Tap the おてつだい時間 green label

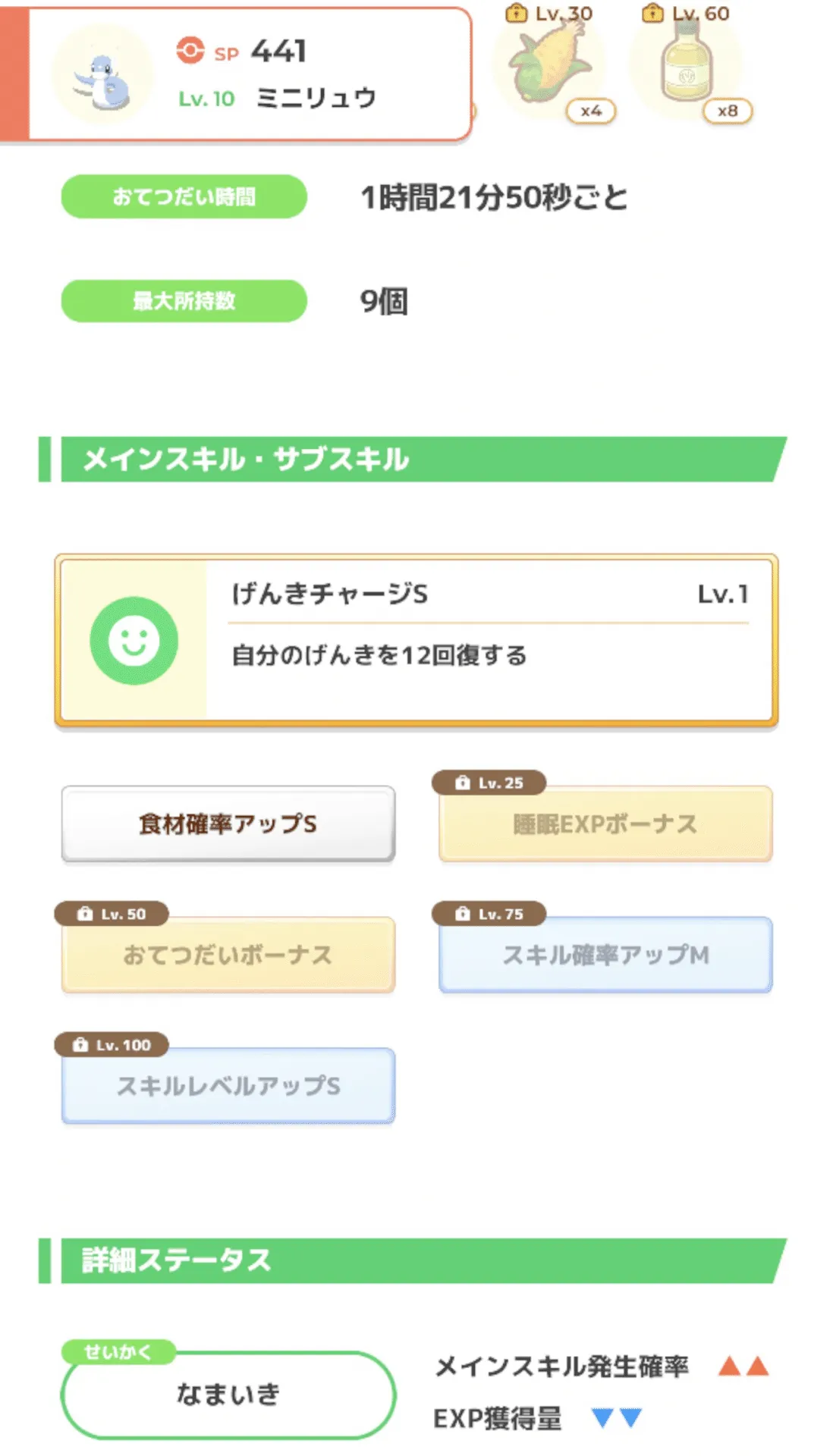pos(184,197)
